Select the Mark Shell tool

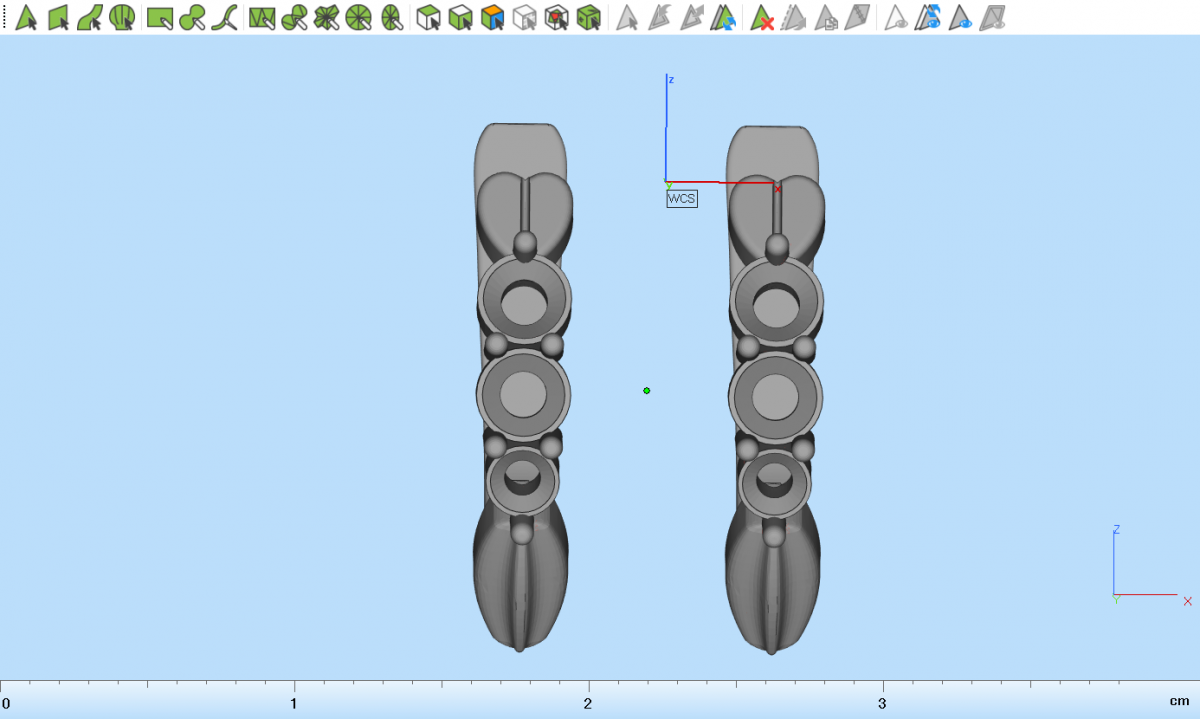122,17
